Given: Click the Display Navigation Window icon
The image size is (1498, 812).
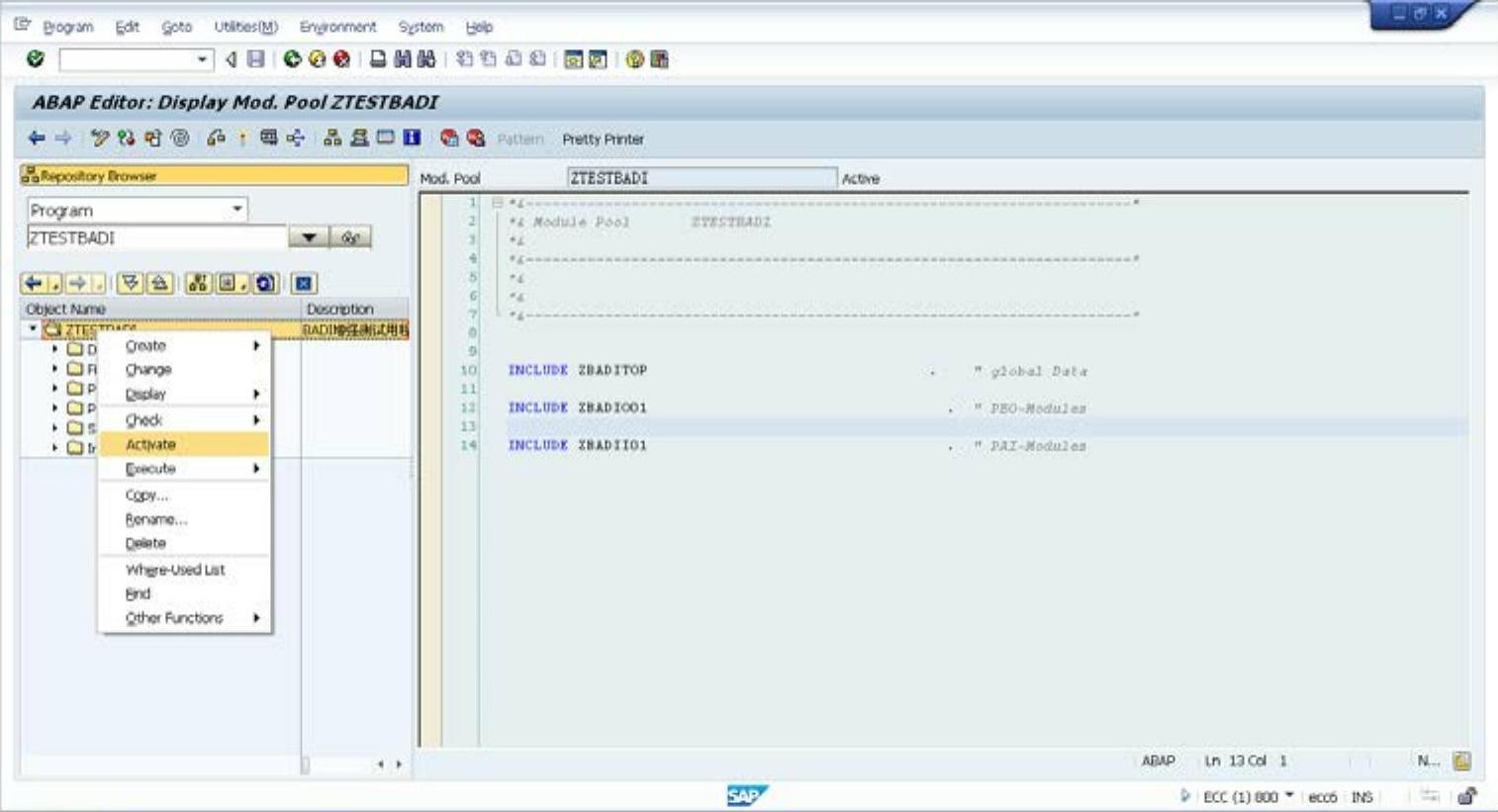Looking at the screenshot, I should (359, 138).
